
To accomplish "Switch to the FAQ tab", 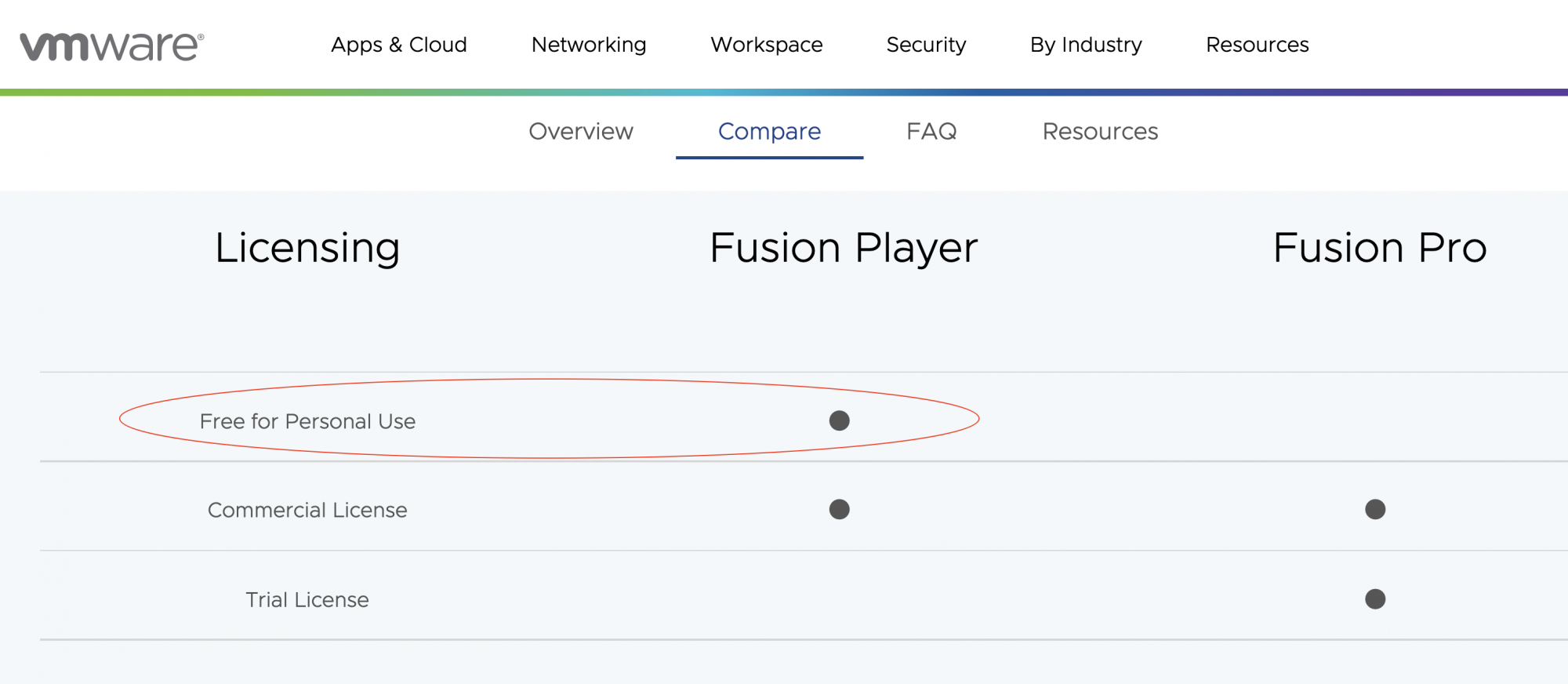I will click(931, 131).
